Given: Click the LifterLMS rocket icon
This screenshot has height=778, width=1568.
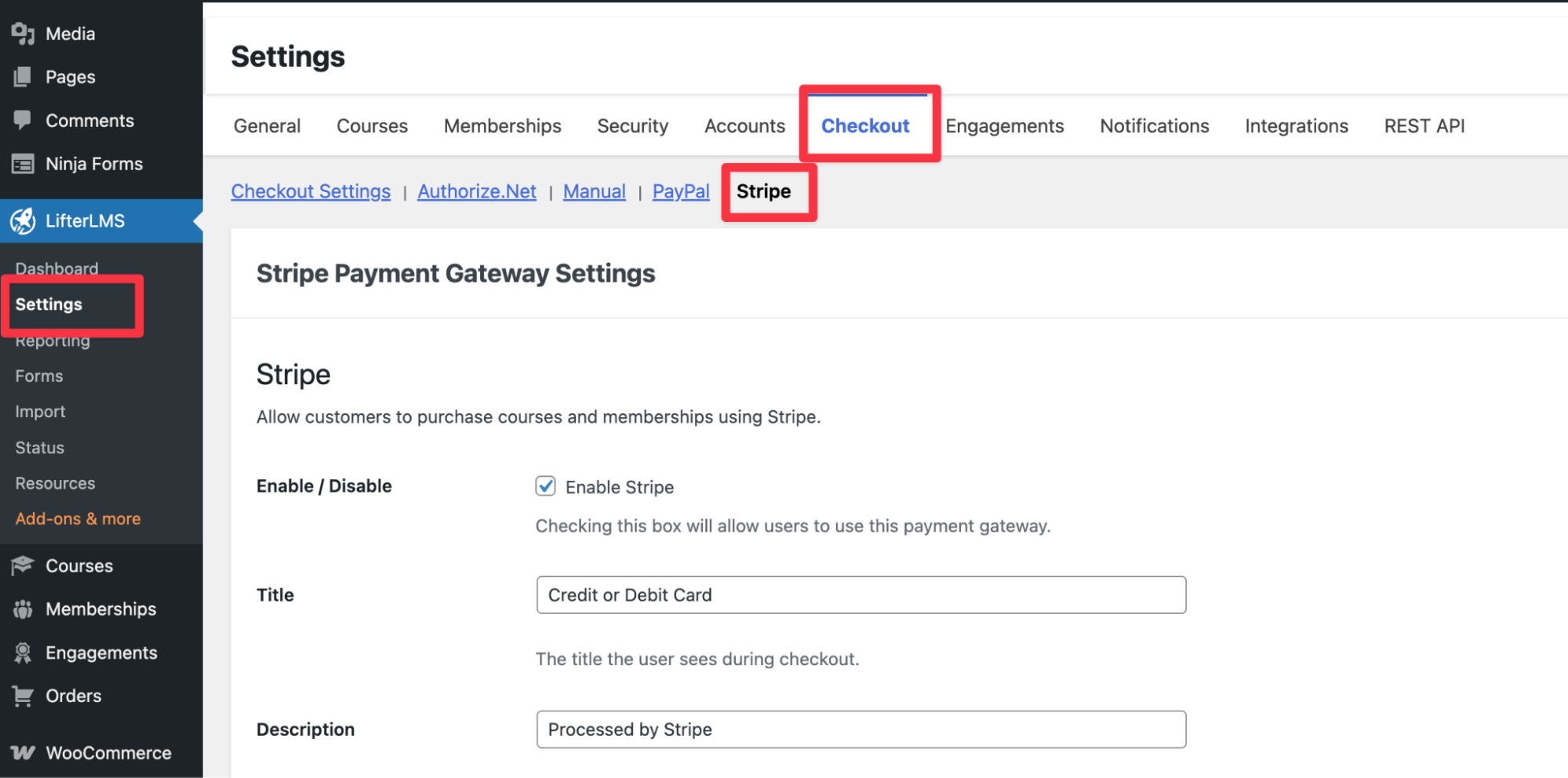Looking at the screenshot, I should pyautogui.click(x=23, y=221).
